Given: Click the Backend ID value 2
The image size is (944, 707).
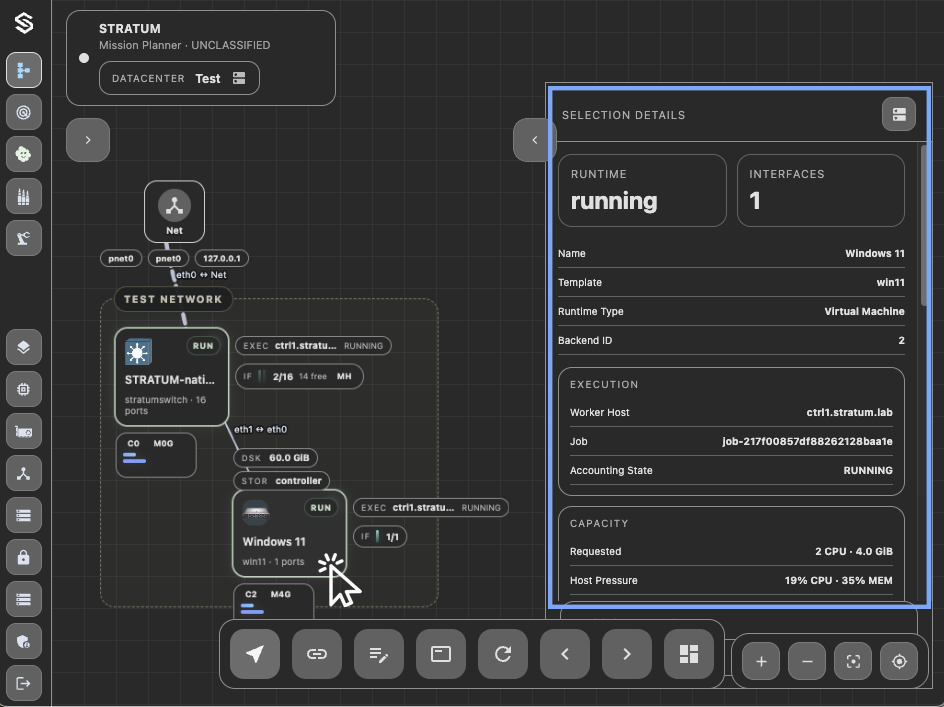Looking at the screenshot, I should pos(901,340).
